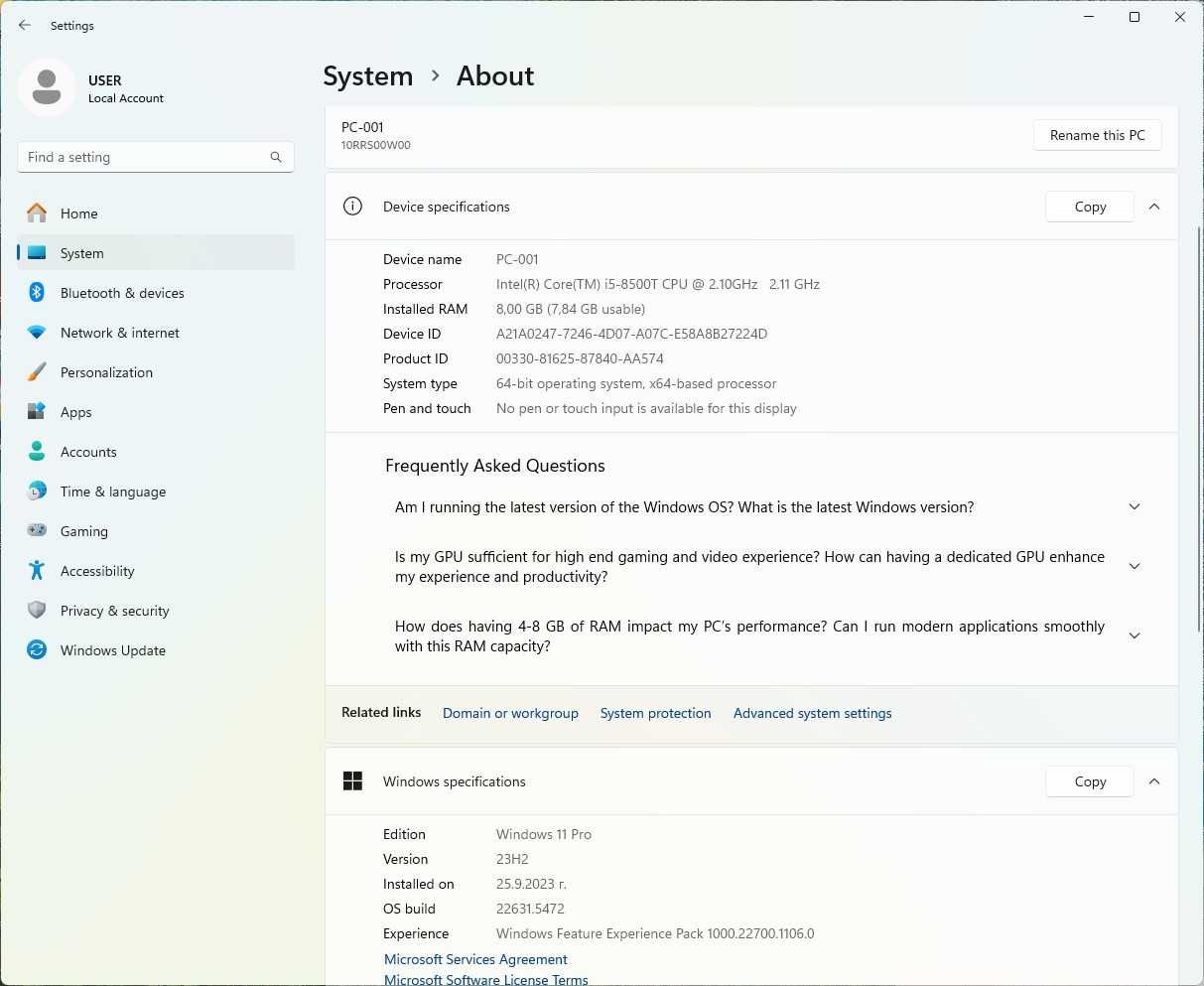Open Domain or workgroup link
Image resolution: width=1204 pixels, height=986 pixels.
point(510,713)
